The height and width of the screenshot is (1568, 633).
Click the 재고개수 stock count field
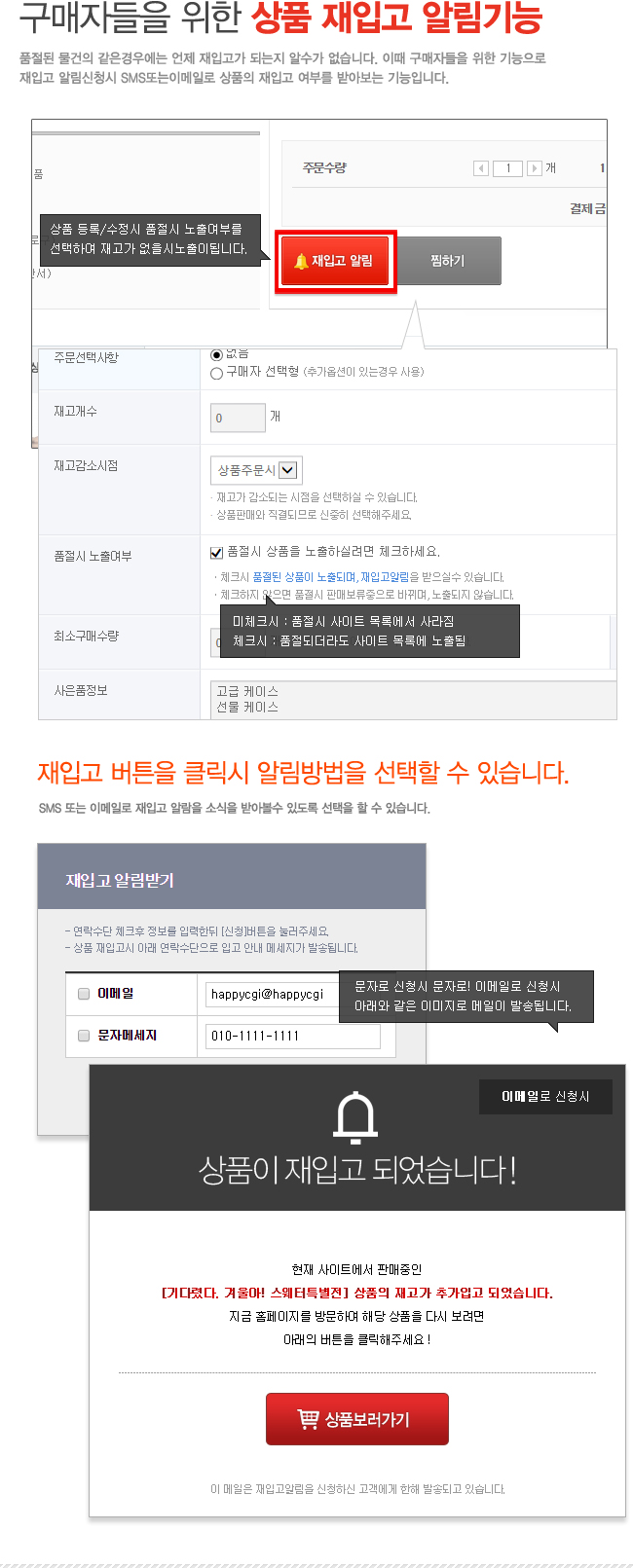coord(238,418)
